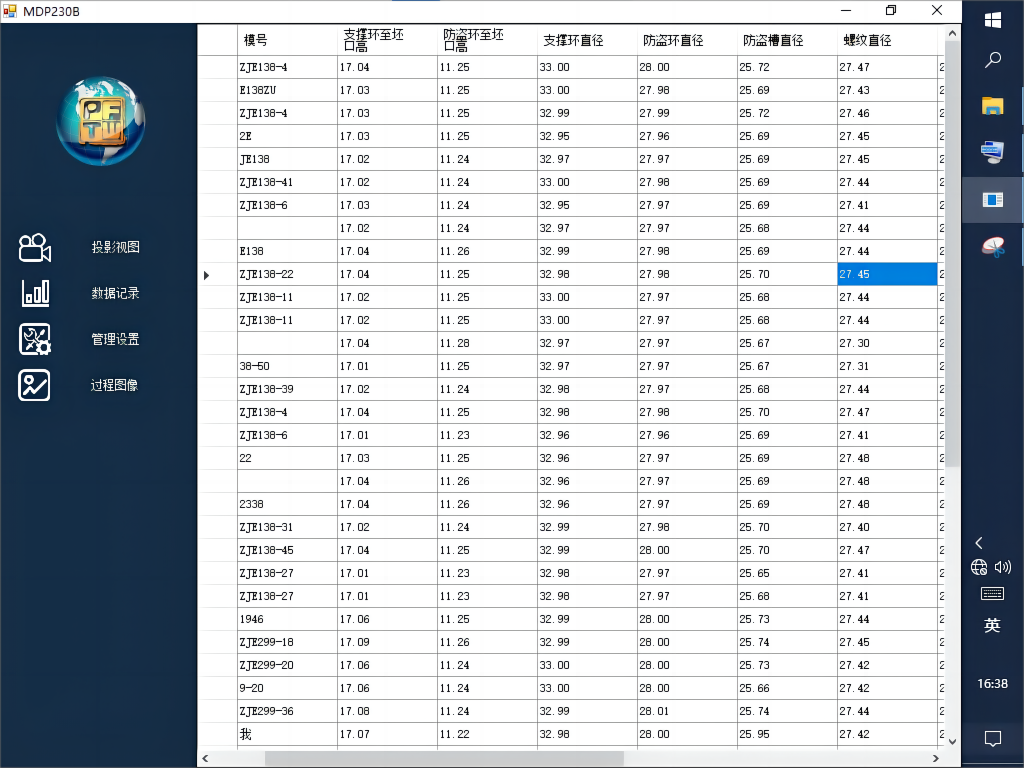Click horizontal scrollbar right arrow
The width and height of the screenshot is (1024, 768).
pos(936,758)
